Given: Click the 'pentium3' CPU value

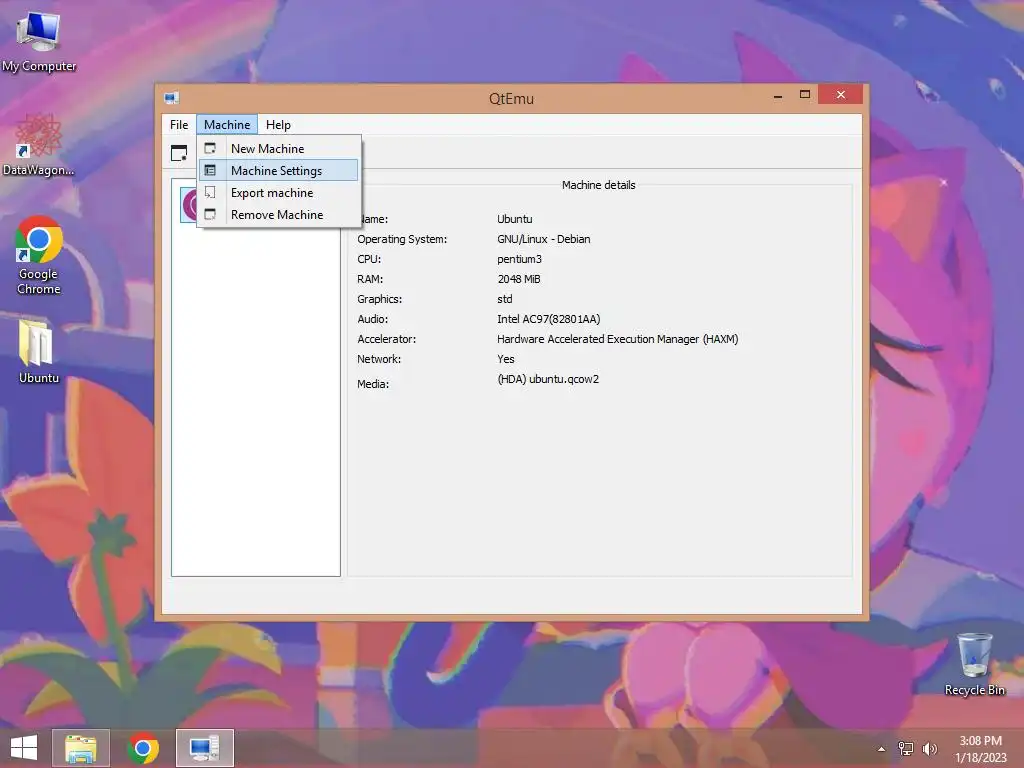Looking at the screenshot, I should (519, 259).
